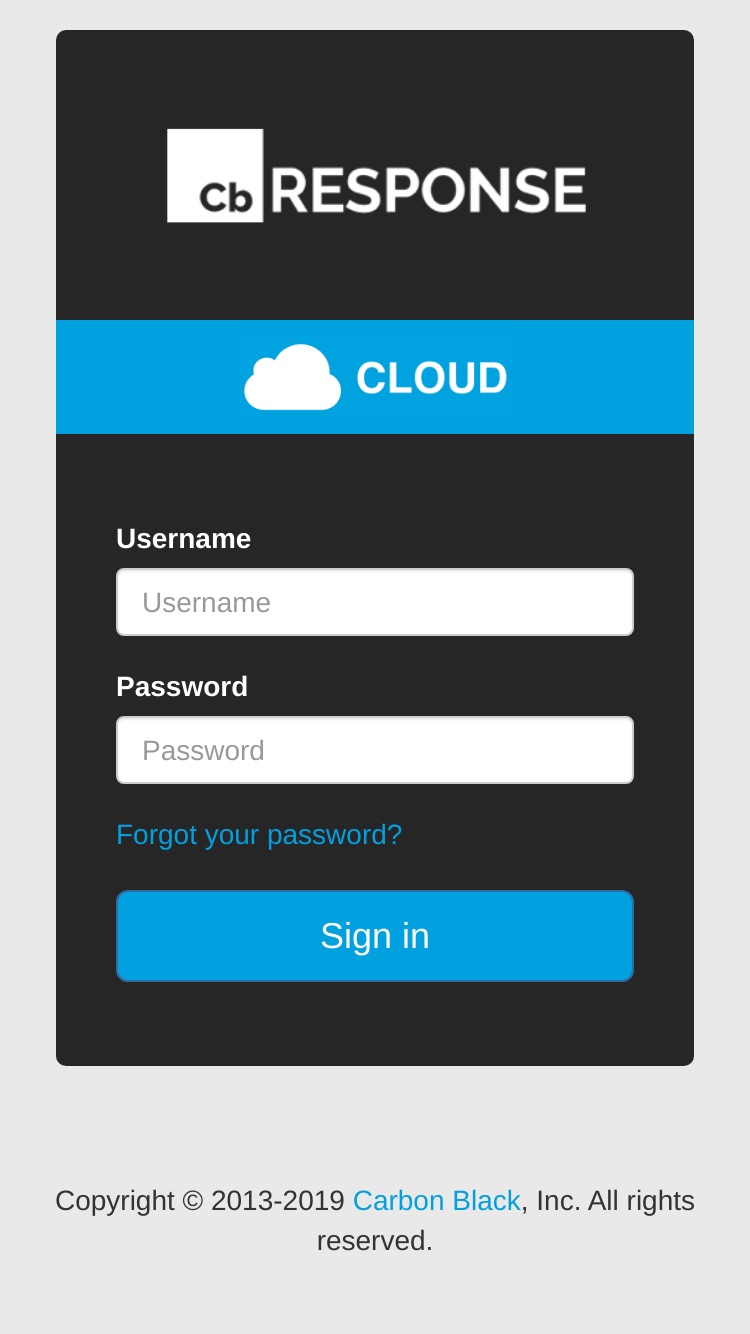Click the Inc. text in the footer

pyautogui.click(x=558, y=1200)
